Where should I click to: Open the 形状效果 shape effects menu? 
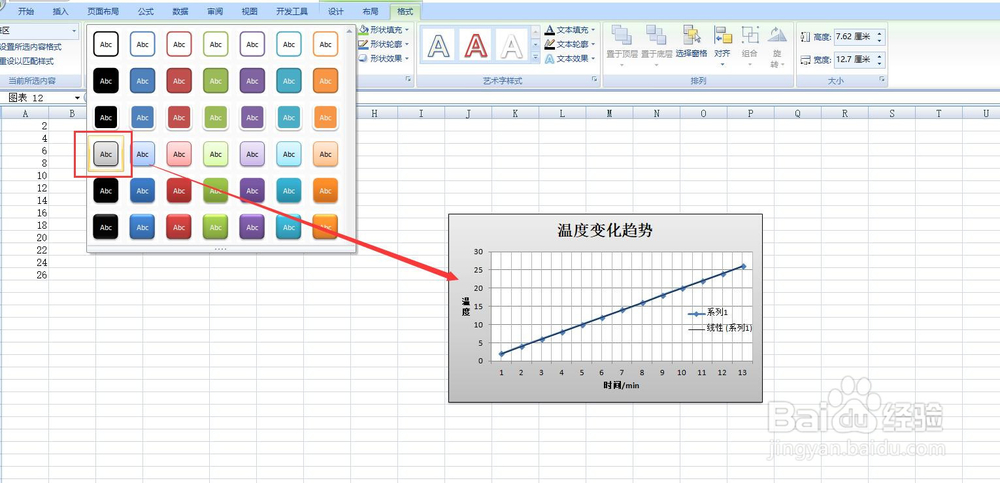(384, 59)
